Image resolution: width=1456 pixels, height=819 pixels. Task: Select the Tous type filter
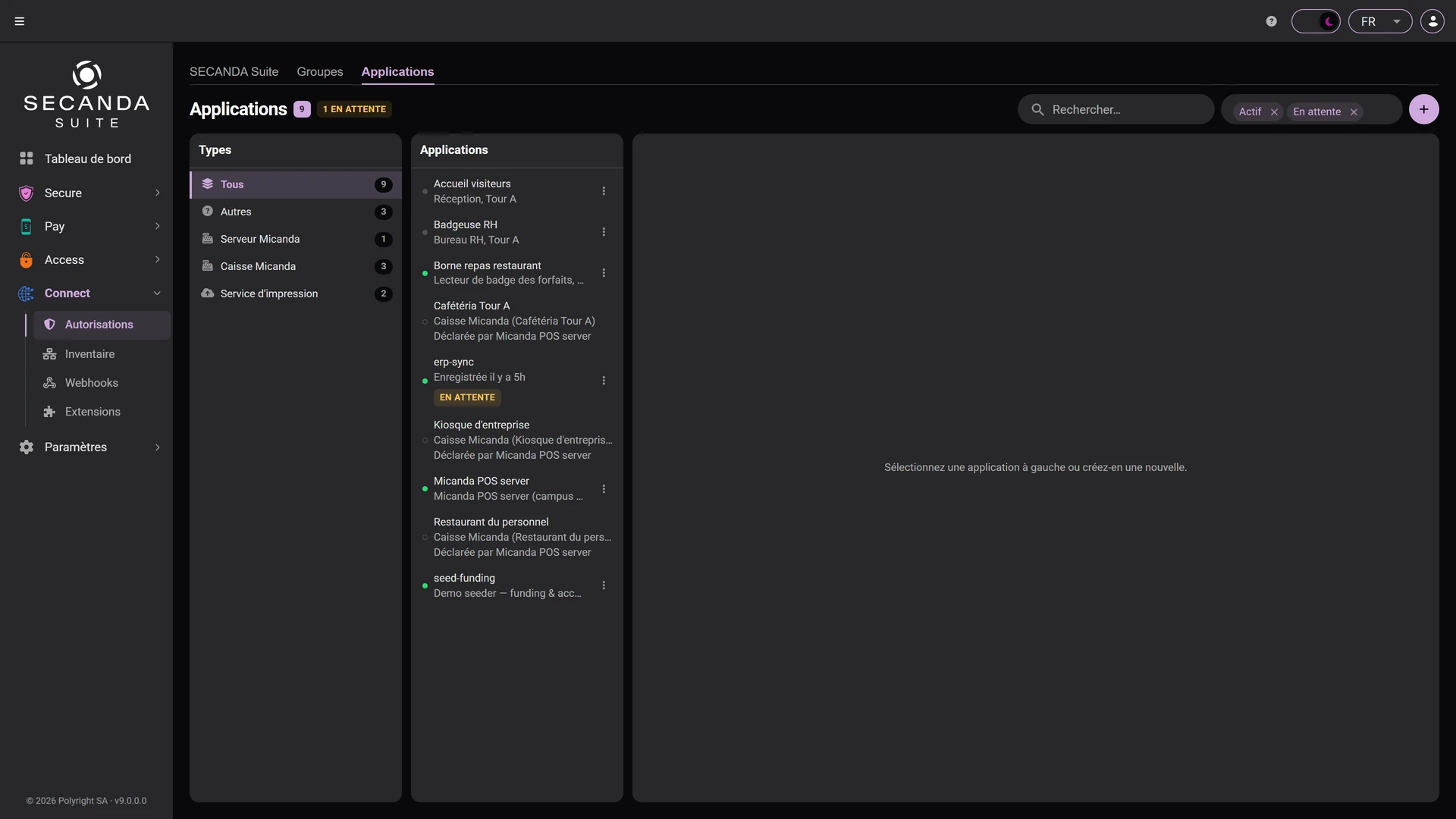coord(296,184)
